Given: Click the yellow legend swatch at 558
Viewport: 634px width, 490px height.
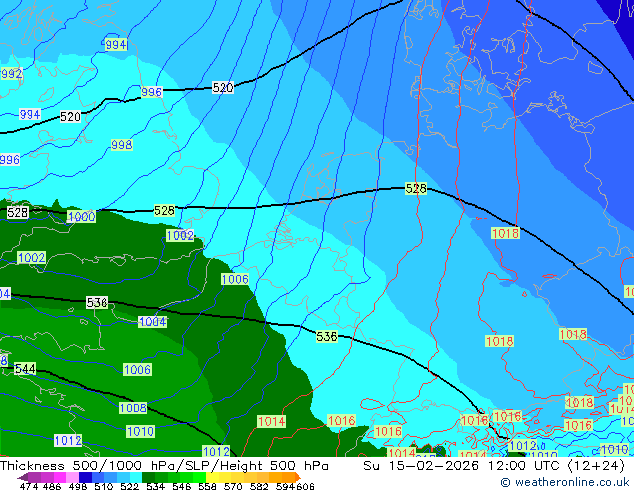Looking at the screenshot, I should (212, 477).
